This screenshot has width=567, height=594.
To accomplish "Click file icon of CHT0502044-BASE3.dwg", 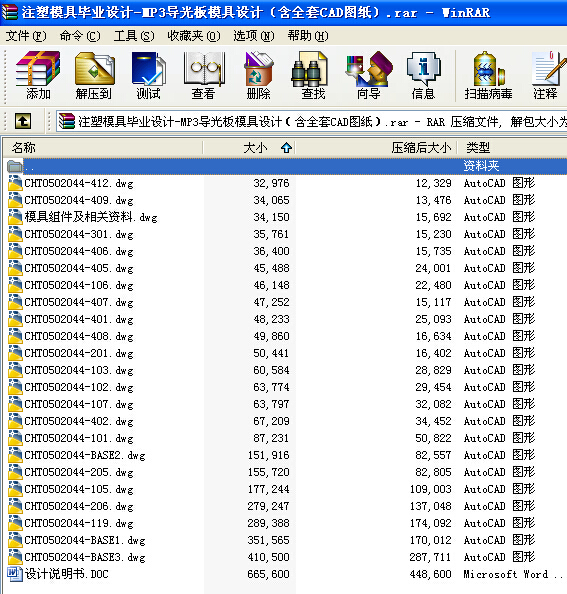I will point(15,557).
